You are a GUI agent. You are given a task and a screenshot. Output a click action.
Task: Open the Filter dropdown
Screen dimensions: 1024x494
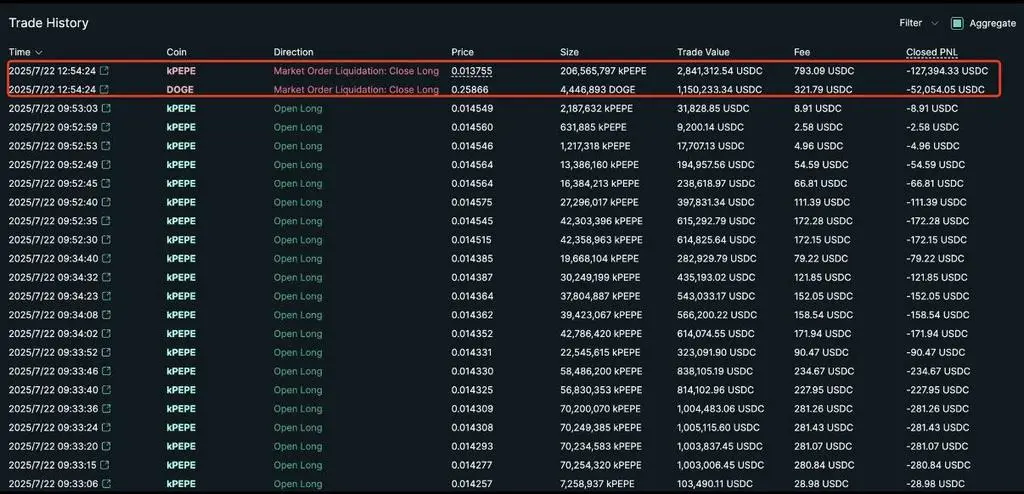(x=919, y=24)
